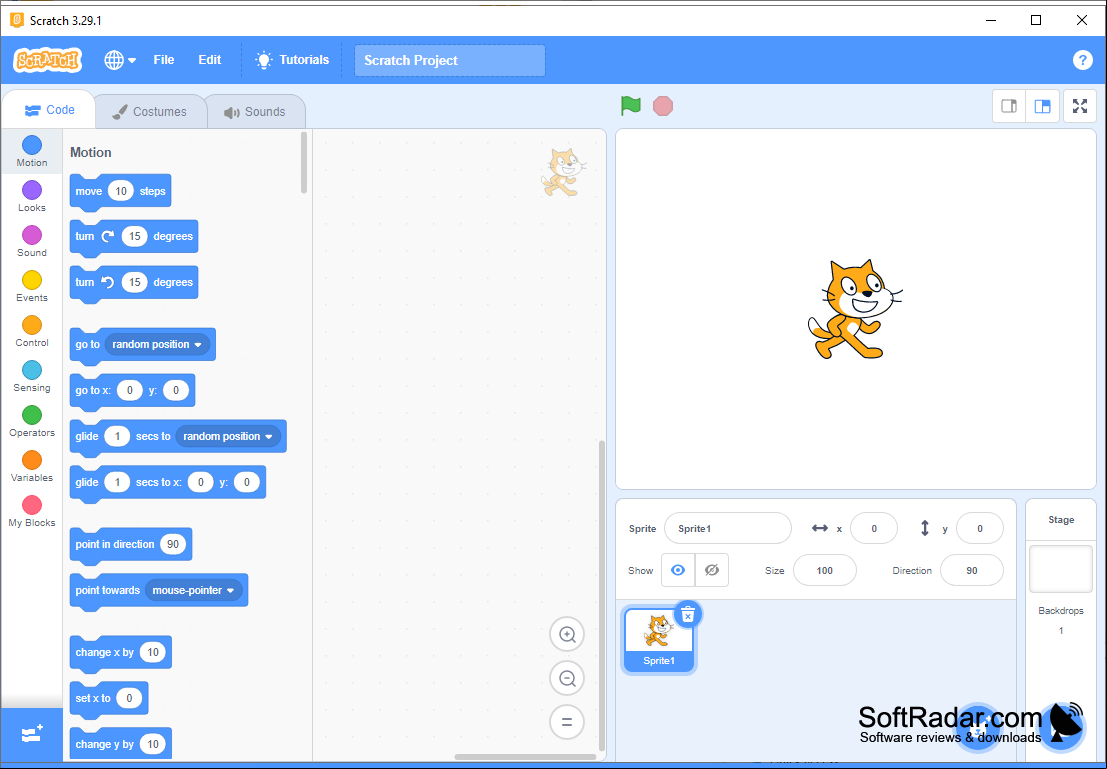Open the mouse-pointer dropdown in point towards

(194, 590)
